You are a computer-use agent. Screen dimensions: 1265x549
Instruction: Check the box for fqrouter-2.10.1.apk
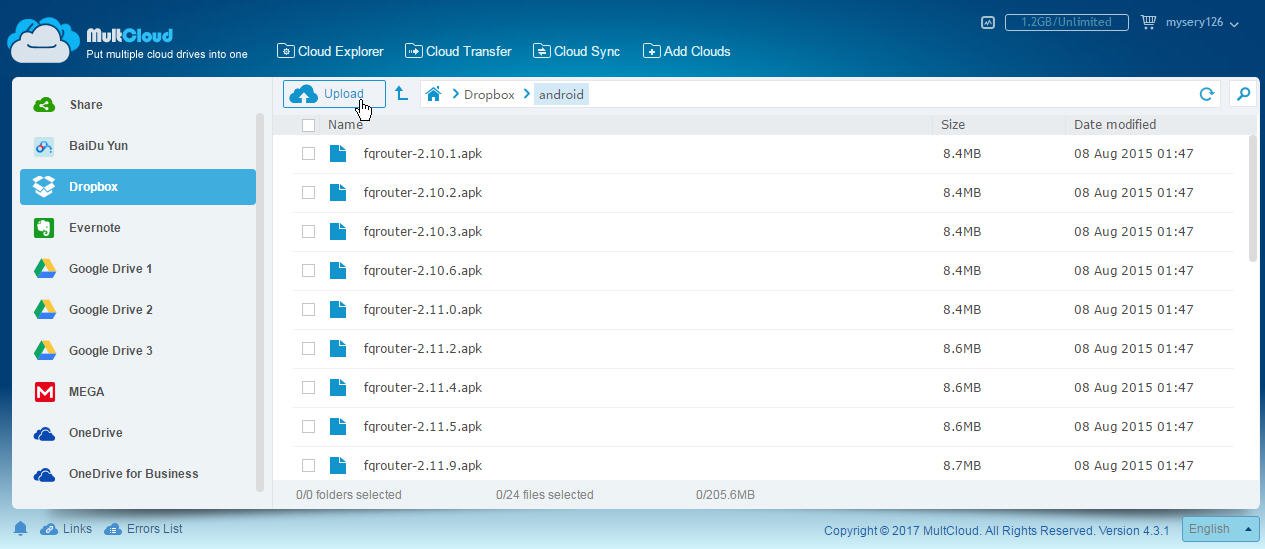(x=308, y=153)
